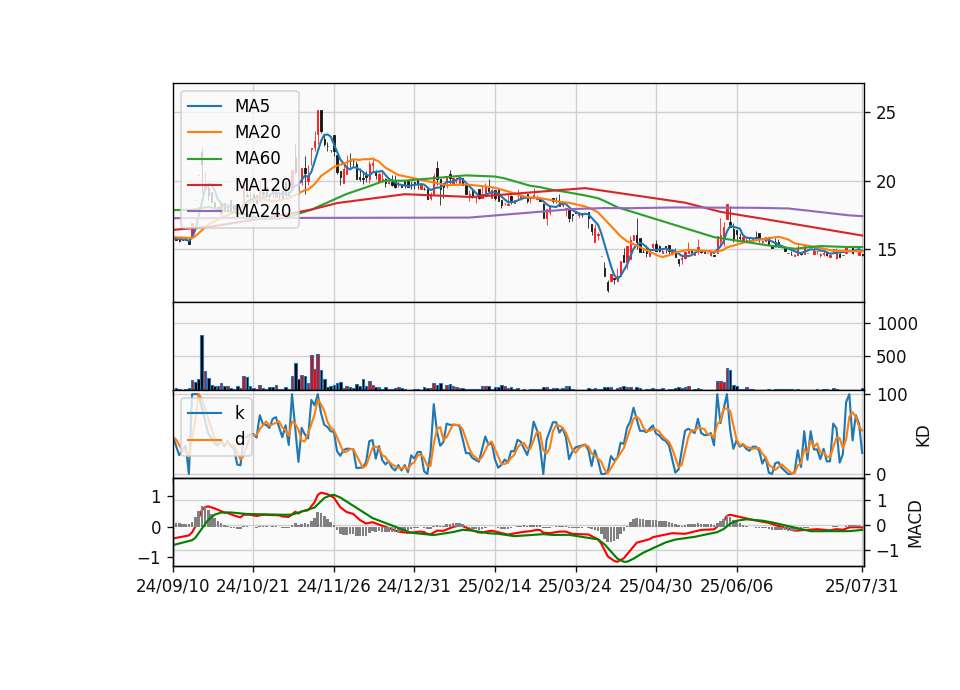The image size is (960, 690).
Task: Click the k legend label in KD panel
Action: (239, 413)
